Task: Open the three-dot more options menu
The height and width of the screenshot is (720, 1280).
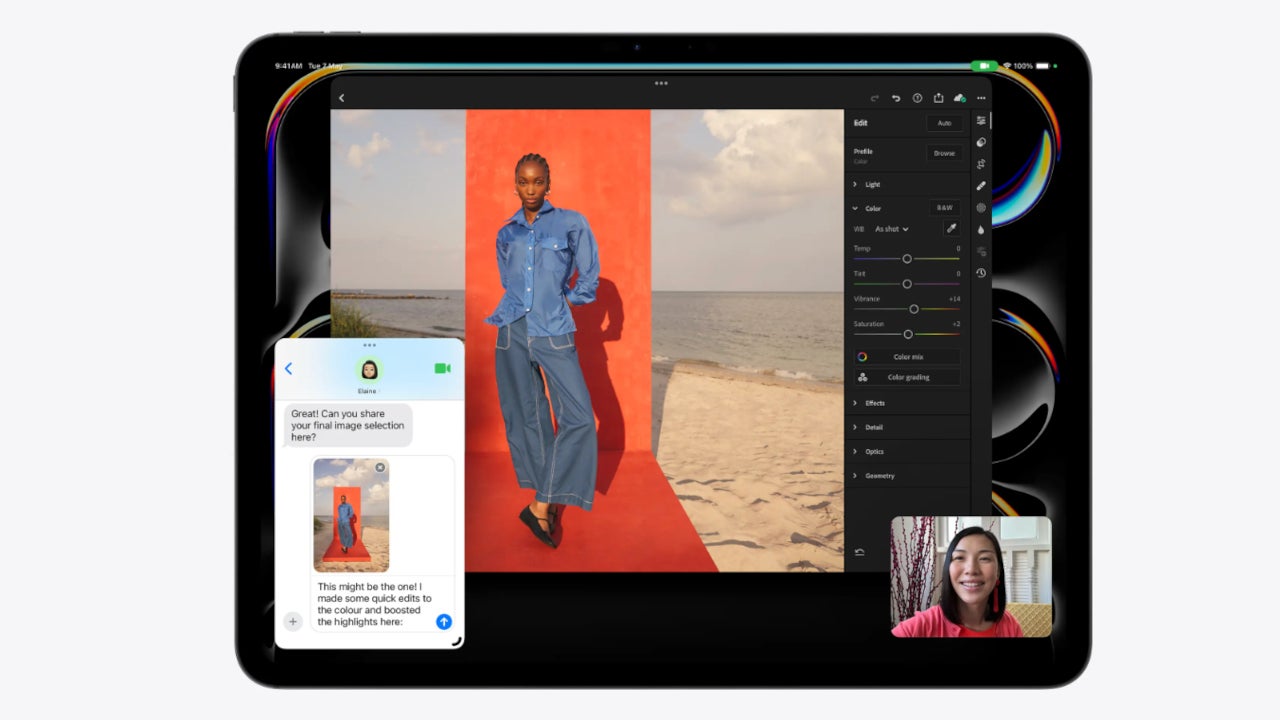Action: point(981,98)
